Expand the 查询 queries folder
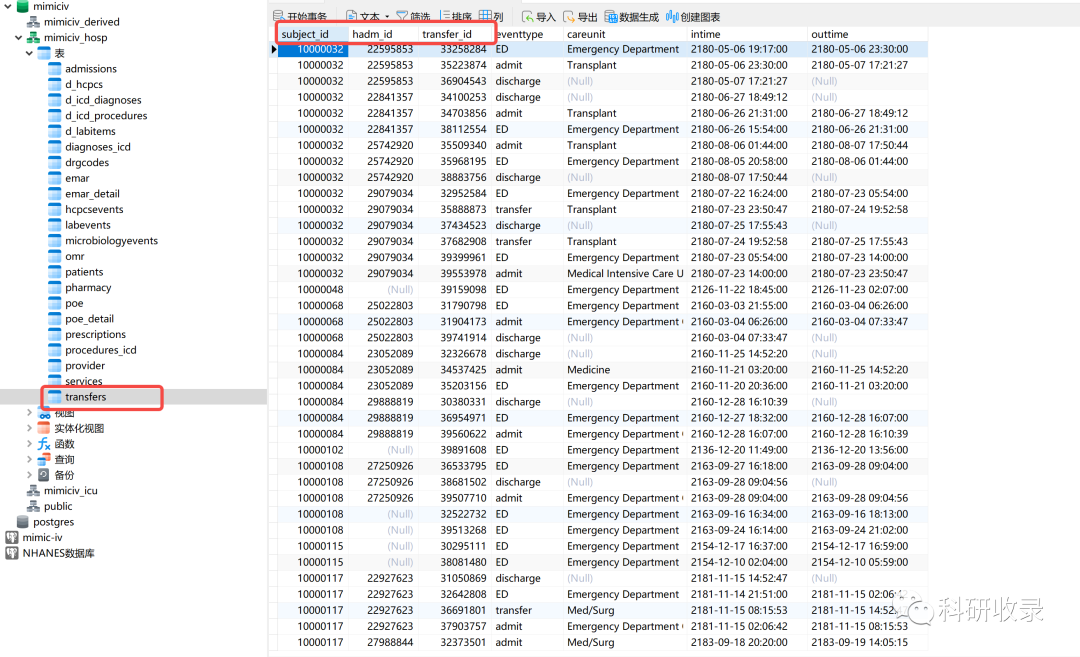 (x=30, y=459)
